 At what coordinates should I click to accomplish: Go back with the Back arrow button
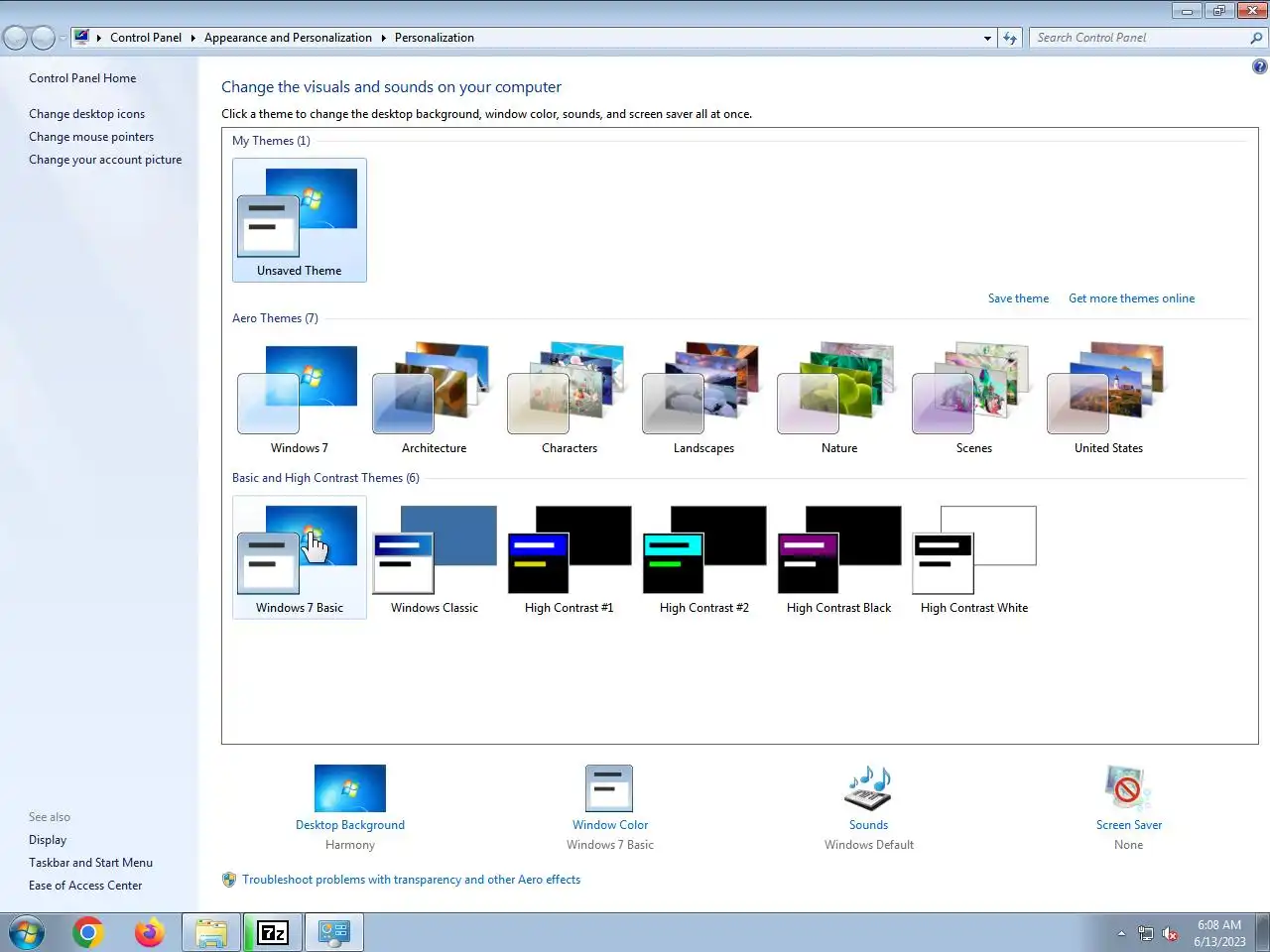[x=16, y=38]
